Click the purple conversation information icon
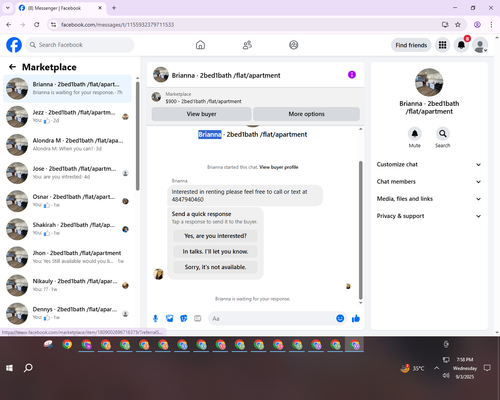Screen dimensions: 500x400 (x=352, y=75)
